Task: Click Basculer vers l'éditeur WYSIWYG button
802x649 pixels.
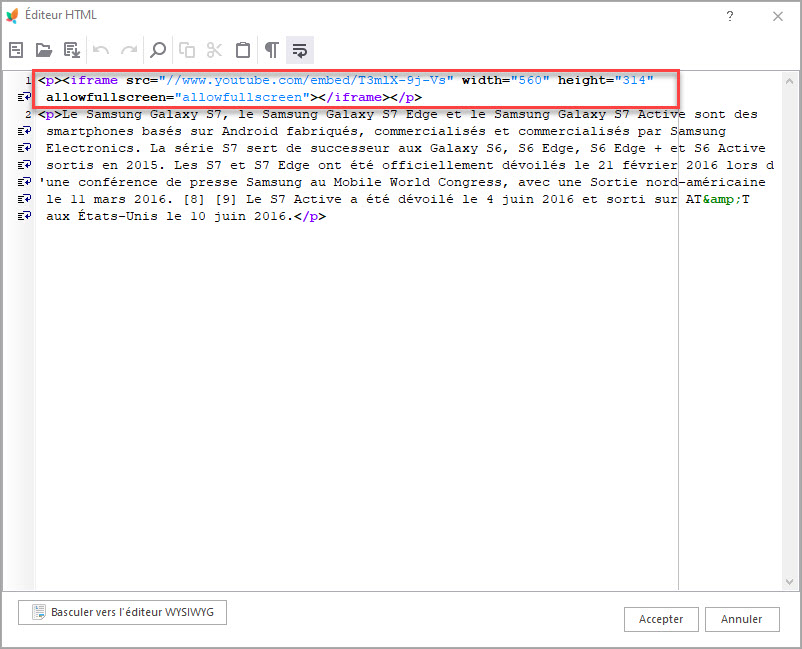Action: (x=122, y=612)
